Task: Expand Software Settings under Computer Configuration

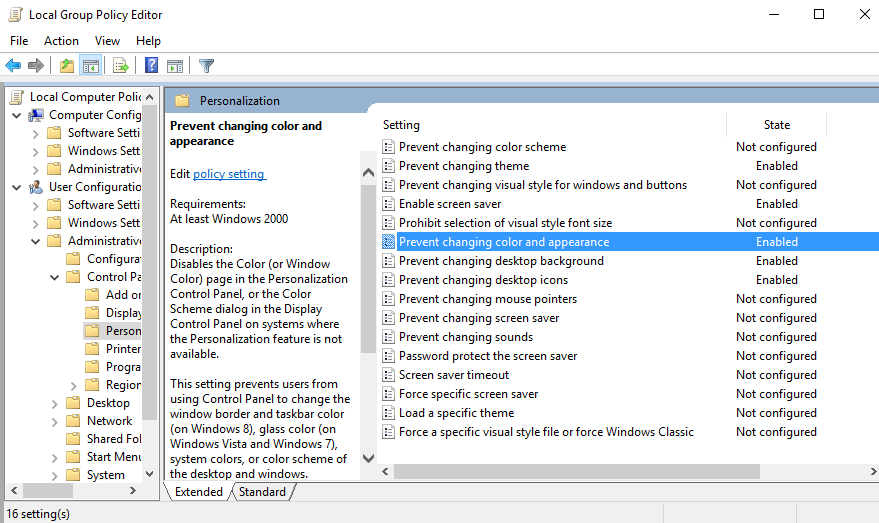Action: [x=36, y=134]
